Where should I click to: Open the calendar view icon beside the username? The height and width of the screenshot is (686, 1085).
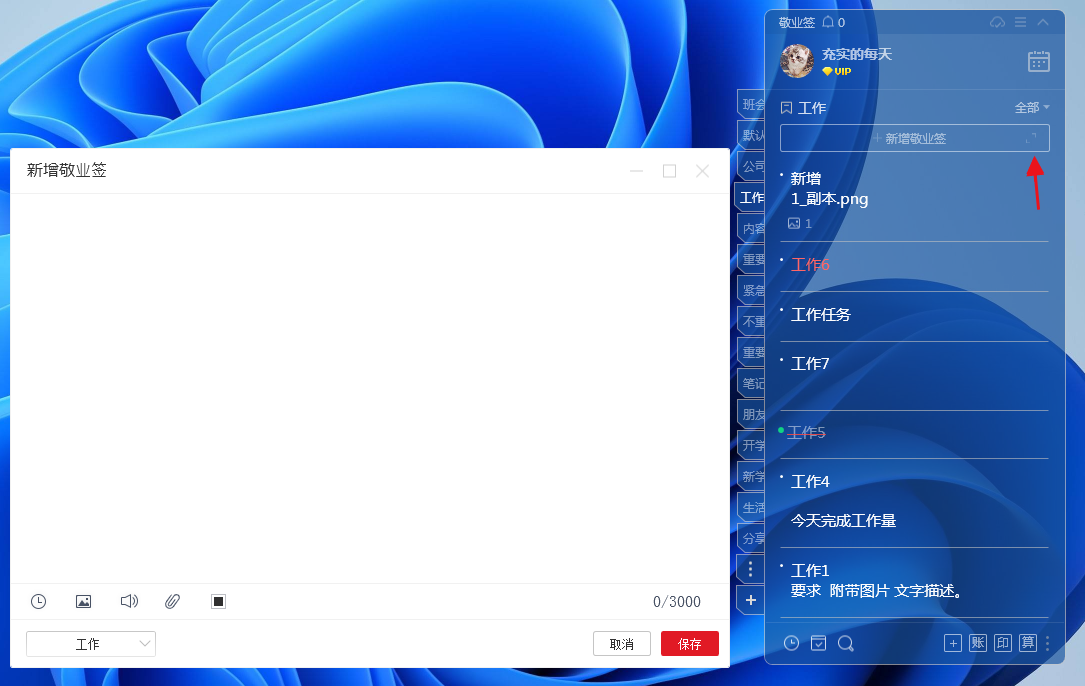click(1039, 62)
